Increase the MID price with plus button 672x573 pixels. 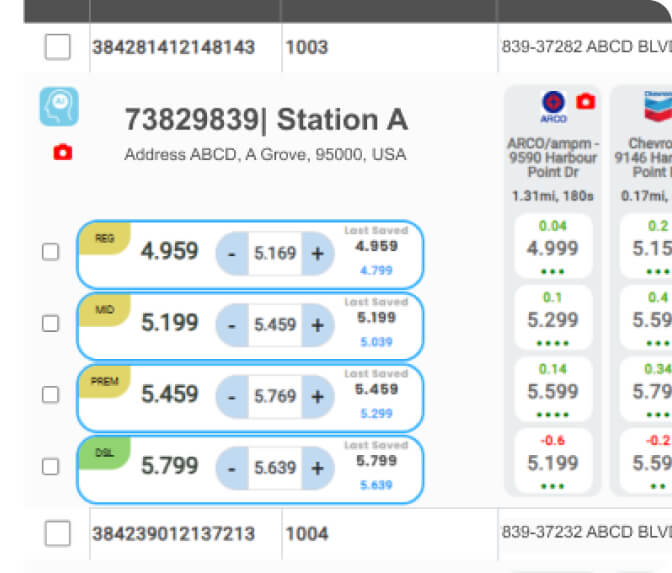tap(318, 325)
